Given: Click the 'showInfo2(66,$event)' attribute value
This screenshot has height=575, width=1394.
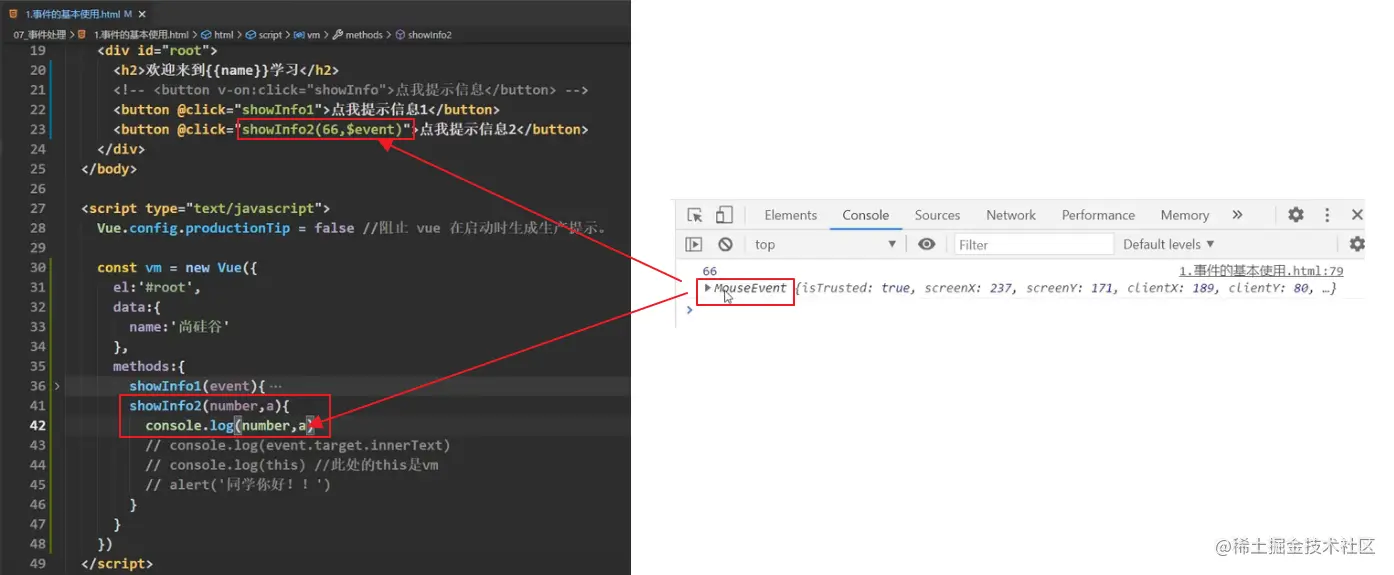Looking at the screenshot, I should (324, 129).
